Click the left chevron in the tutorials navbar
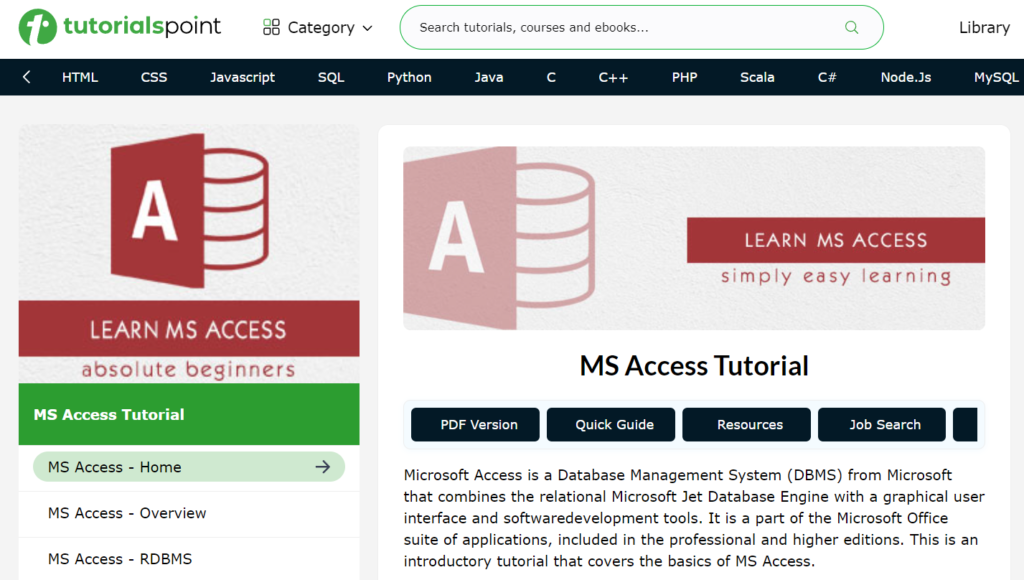 [x=25, y=76]
